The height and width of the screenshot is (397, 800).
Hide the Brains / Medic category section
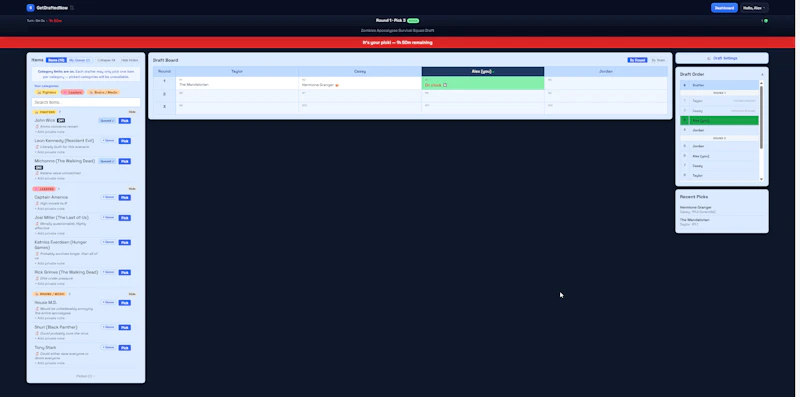click(x=132, y=294)
